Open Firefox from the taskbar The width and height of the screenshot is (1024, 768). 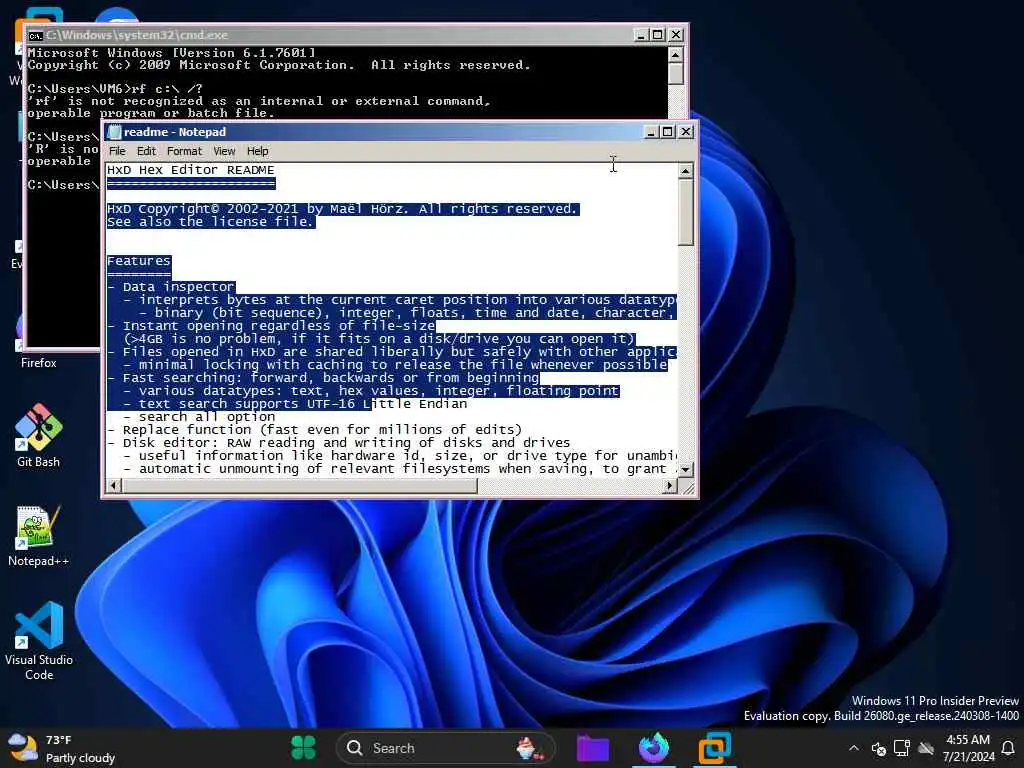654,748
